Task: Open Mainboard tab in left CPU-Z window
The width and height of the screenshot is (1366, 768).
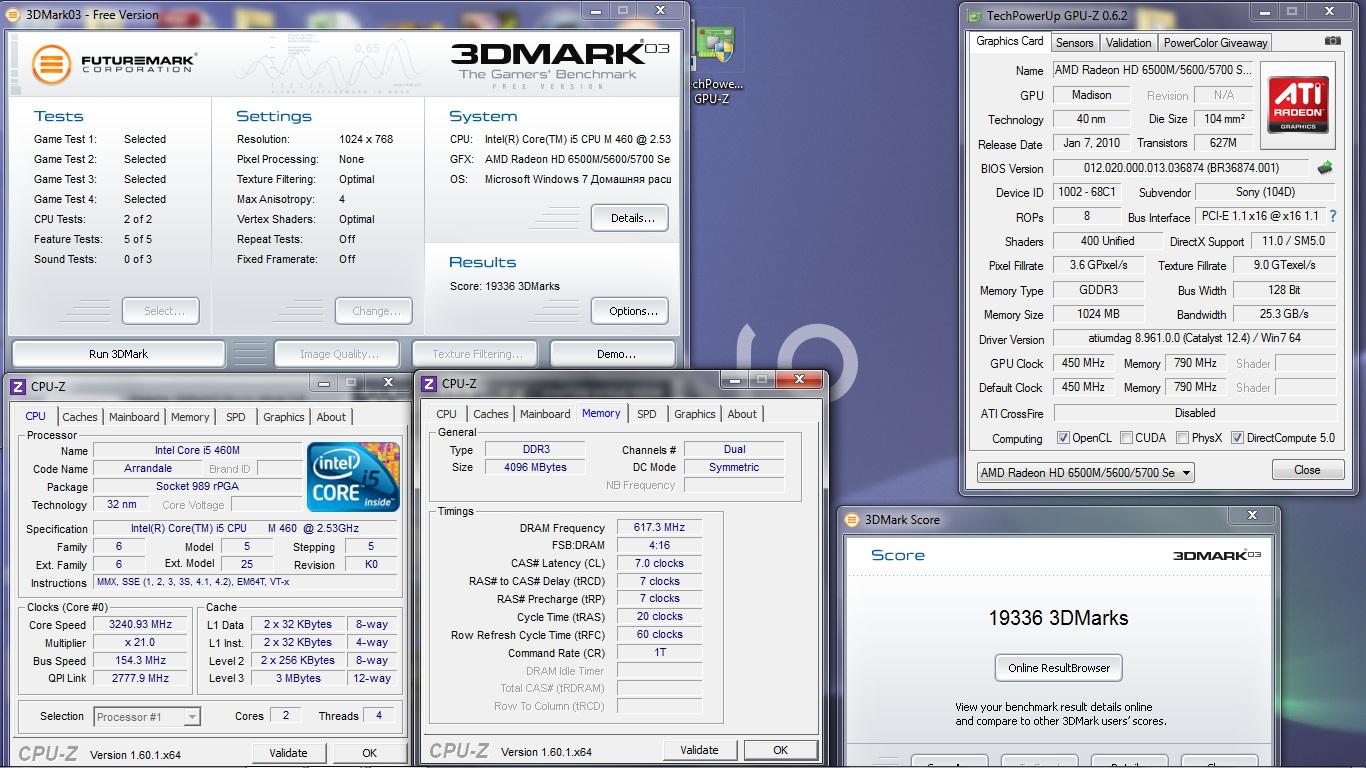Action: tap(134, 417)
